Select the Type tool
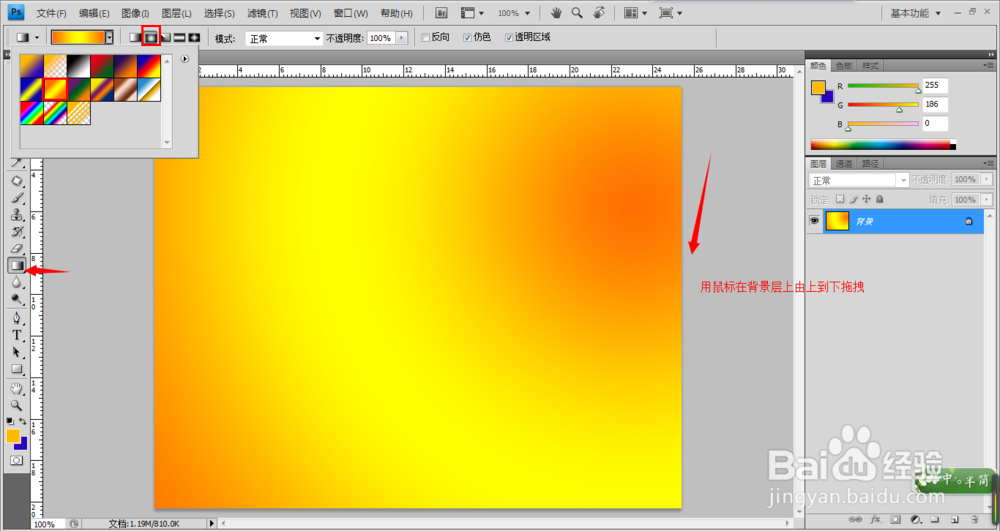The image size is (1000, 531). pos(17,335)
